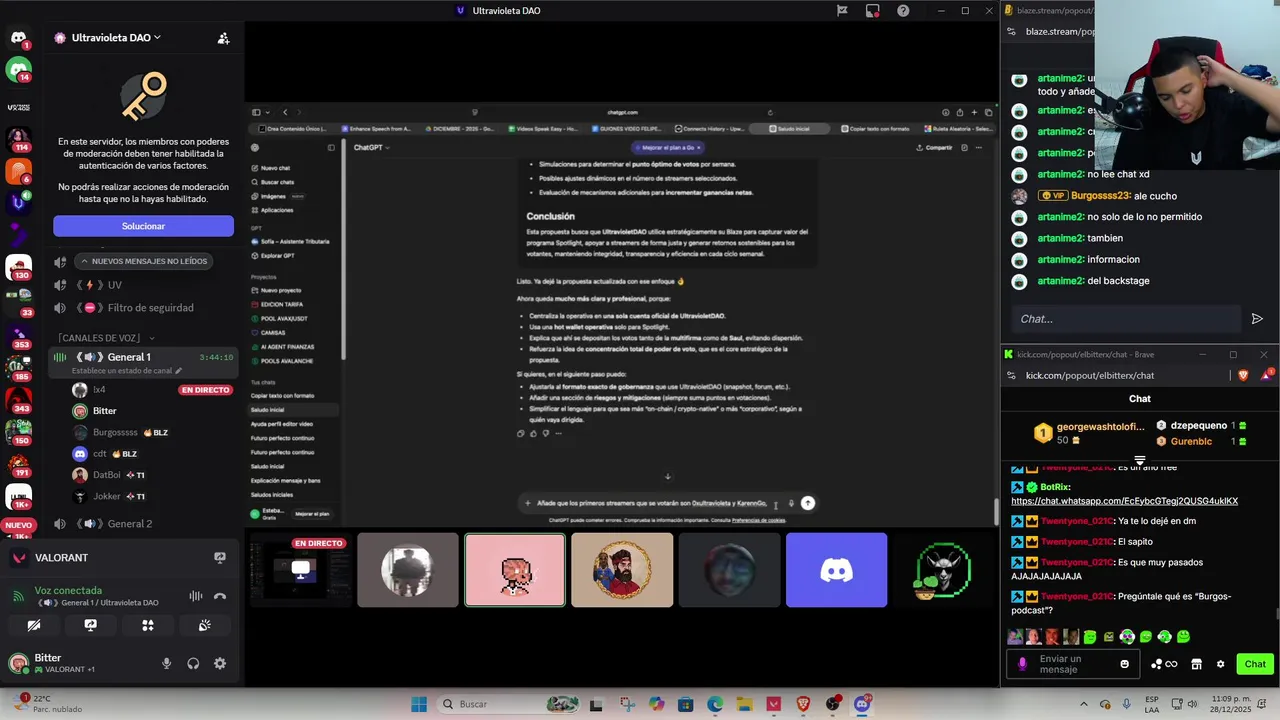
Task: Open the soundboard button
Action: coord(205,625)
